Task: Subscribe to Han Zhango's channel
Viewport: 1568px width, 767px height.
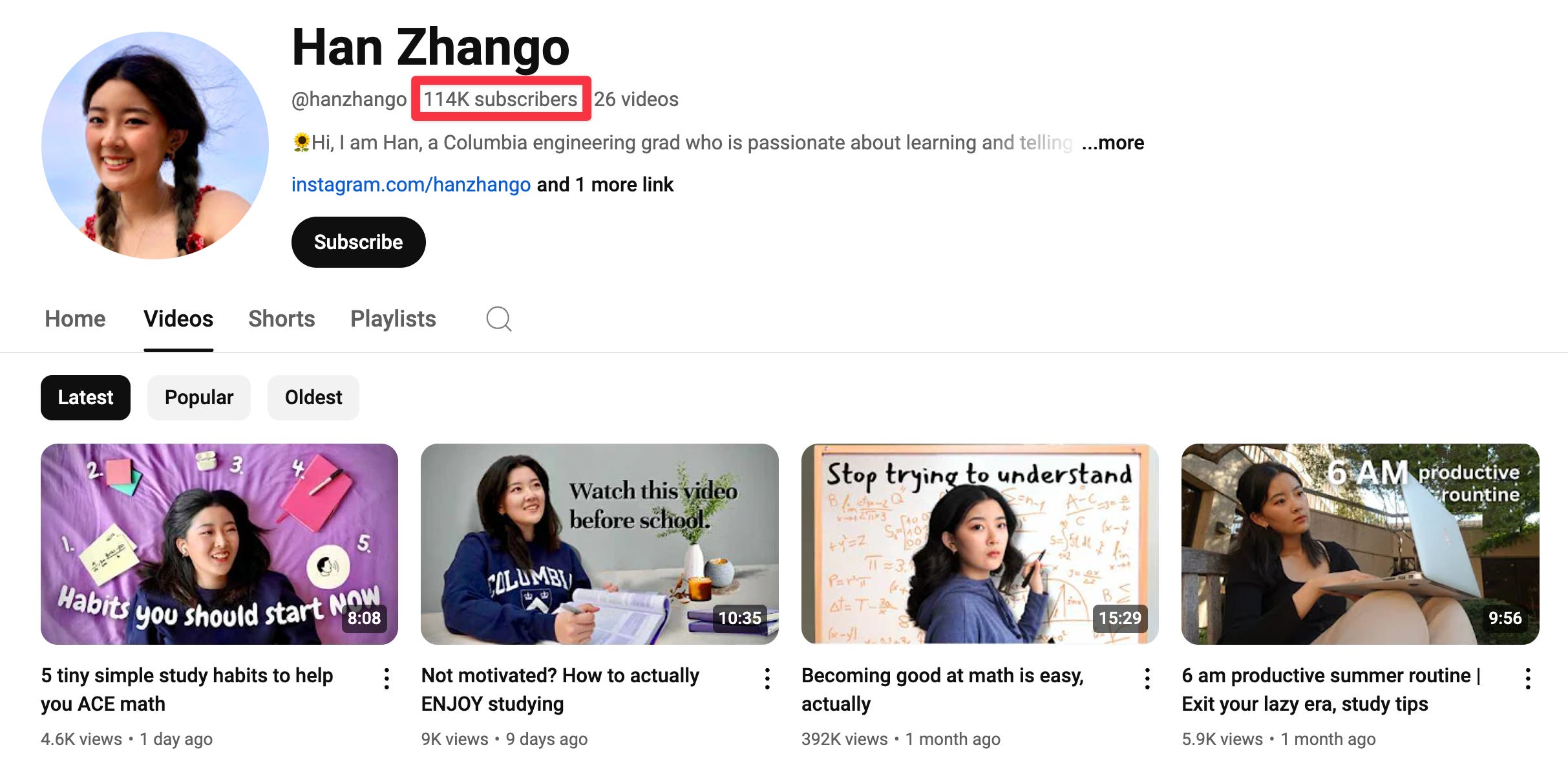Action: pyautogui.click(x=358, y=242)
